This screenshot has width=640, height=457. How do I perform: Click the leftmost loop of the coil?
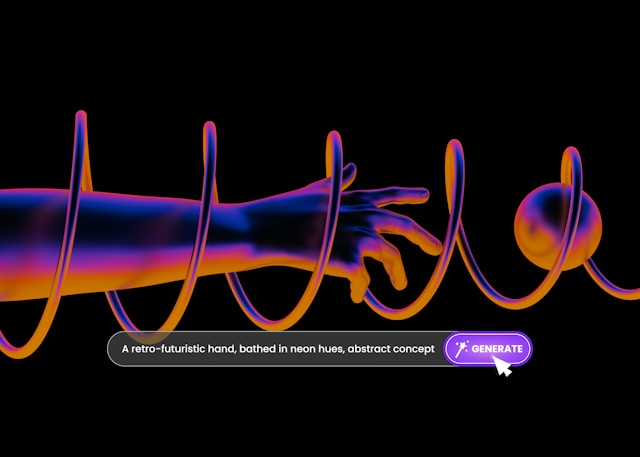tap(80, 125)
